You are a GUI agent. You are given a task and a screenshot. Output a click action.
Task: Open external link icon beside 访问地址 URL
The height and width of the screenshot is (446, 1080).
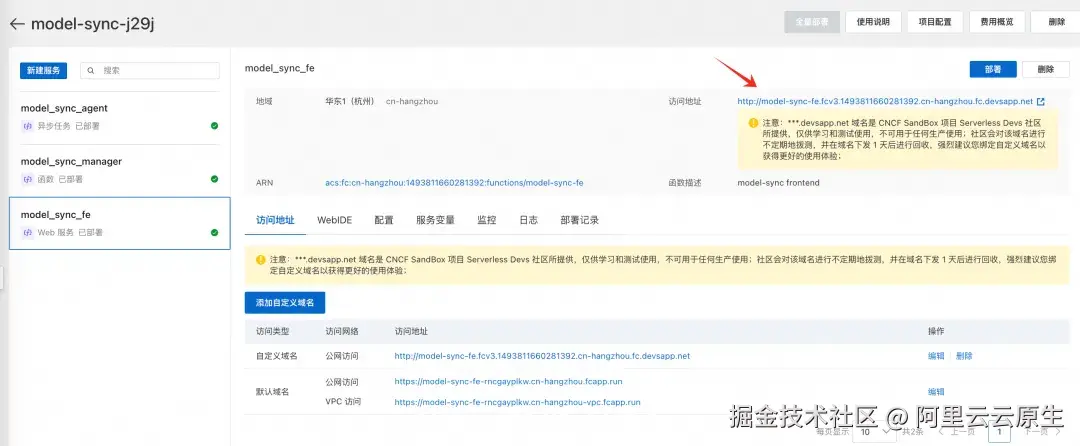pos(1041,102)
